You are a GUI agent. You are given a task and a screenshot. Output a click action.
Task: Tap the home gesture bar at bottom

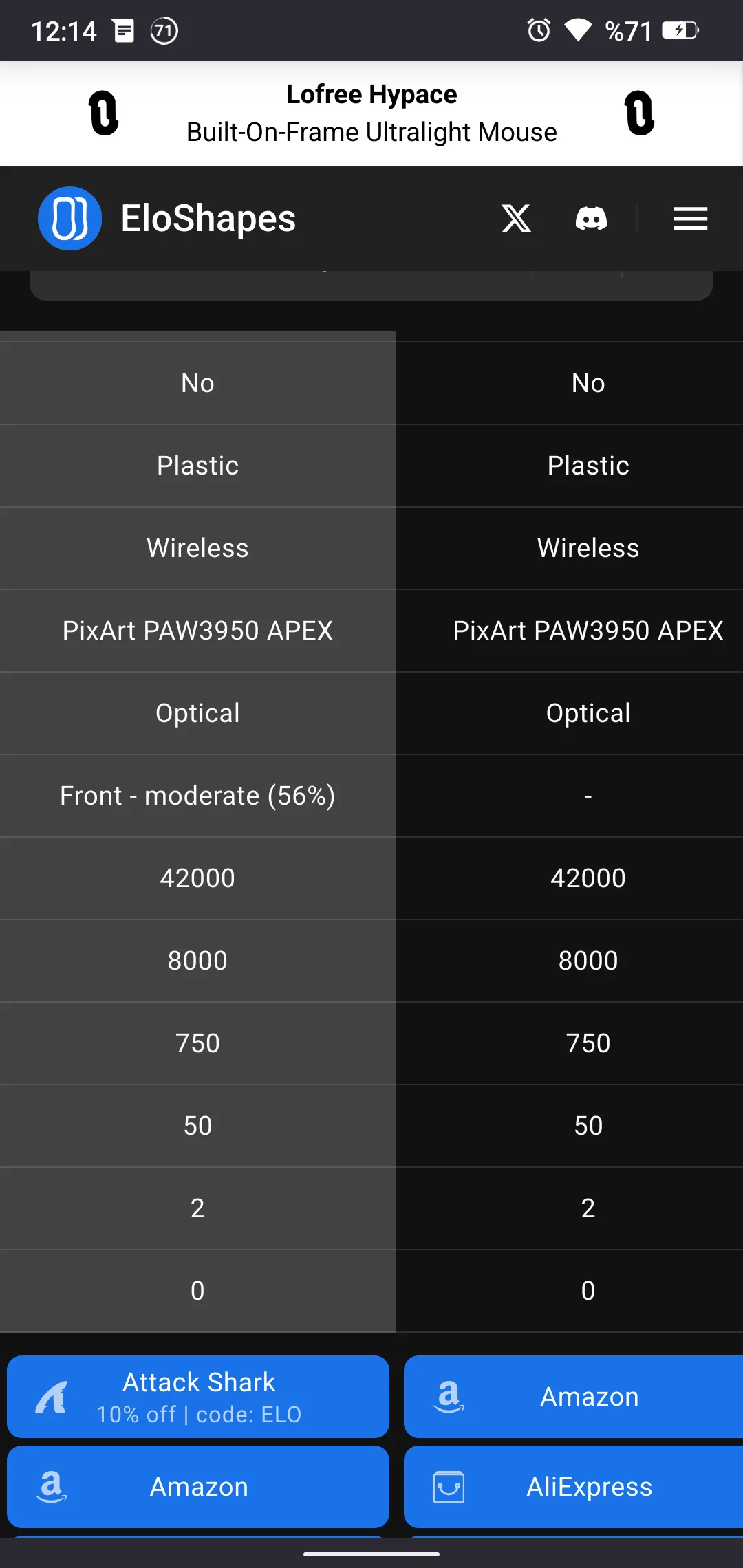tap(371, 1554)
